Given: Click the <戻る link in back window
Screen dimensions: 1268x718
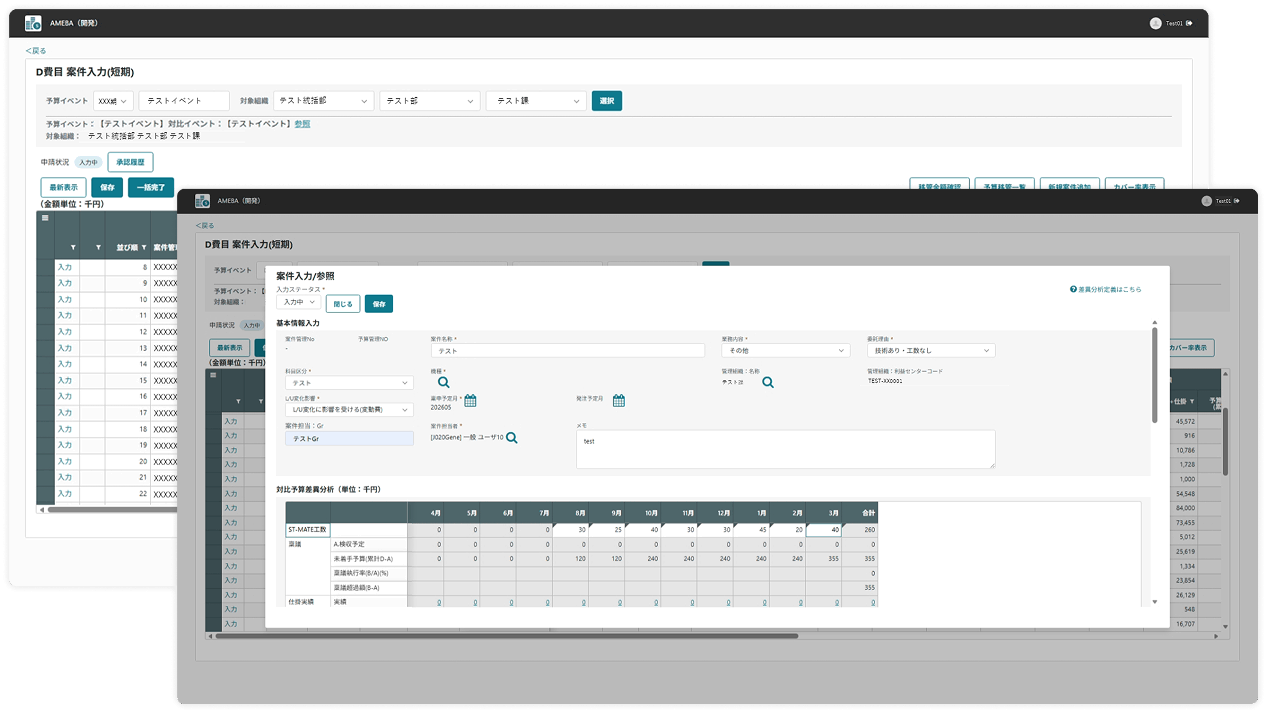Looking at the screenshot, I should tap(36, 50).
